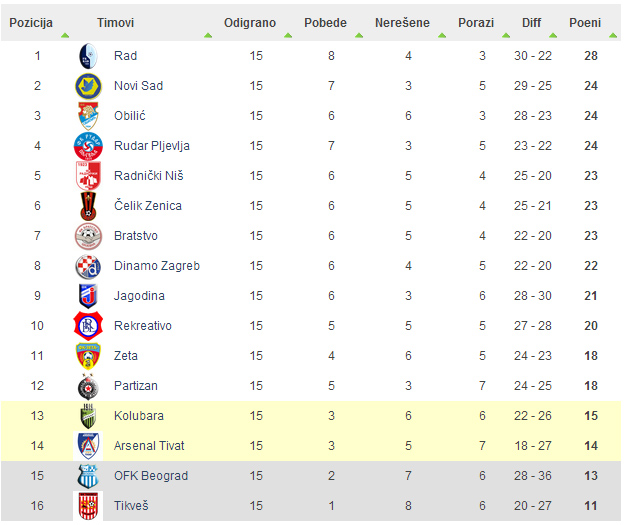Sort by the Pozicija column arrow
The width and height of the screenshot is (625, 525).
coord(65,36)
